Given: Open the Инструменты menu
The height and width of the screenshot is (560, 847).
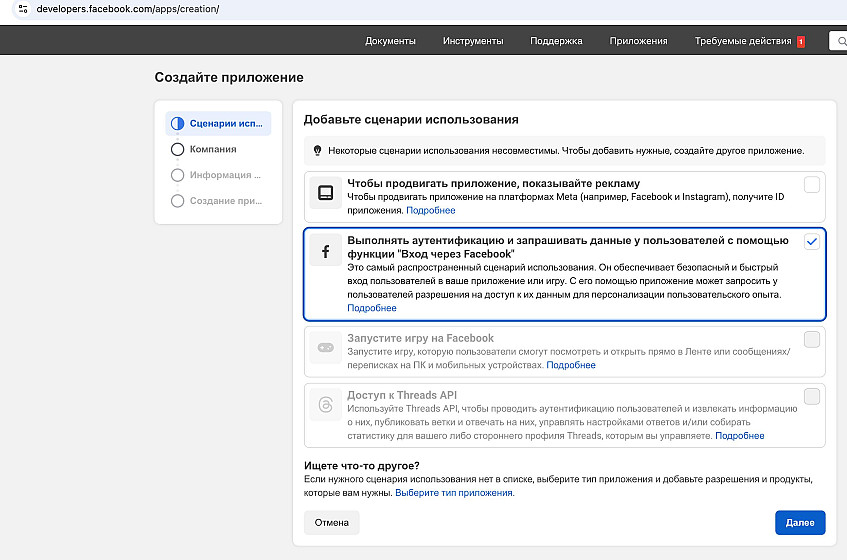Looking at the screenshot, I should coord(473,41).
